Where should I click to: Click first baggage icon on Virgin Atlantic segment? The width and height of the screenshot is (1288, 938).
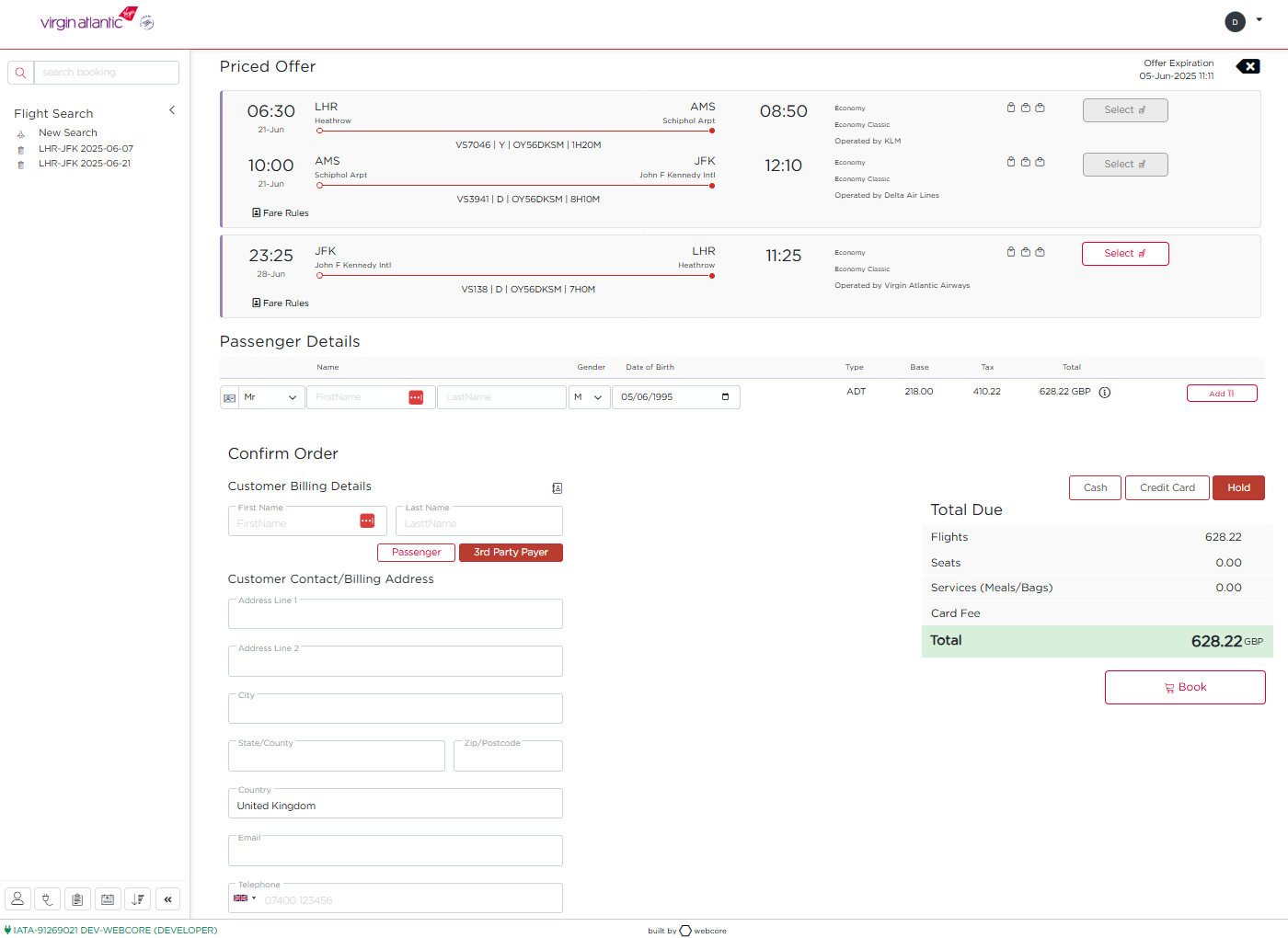click(x=1011, y=252)
